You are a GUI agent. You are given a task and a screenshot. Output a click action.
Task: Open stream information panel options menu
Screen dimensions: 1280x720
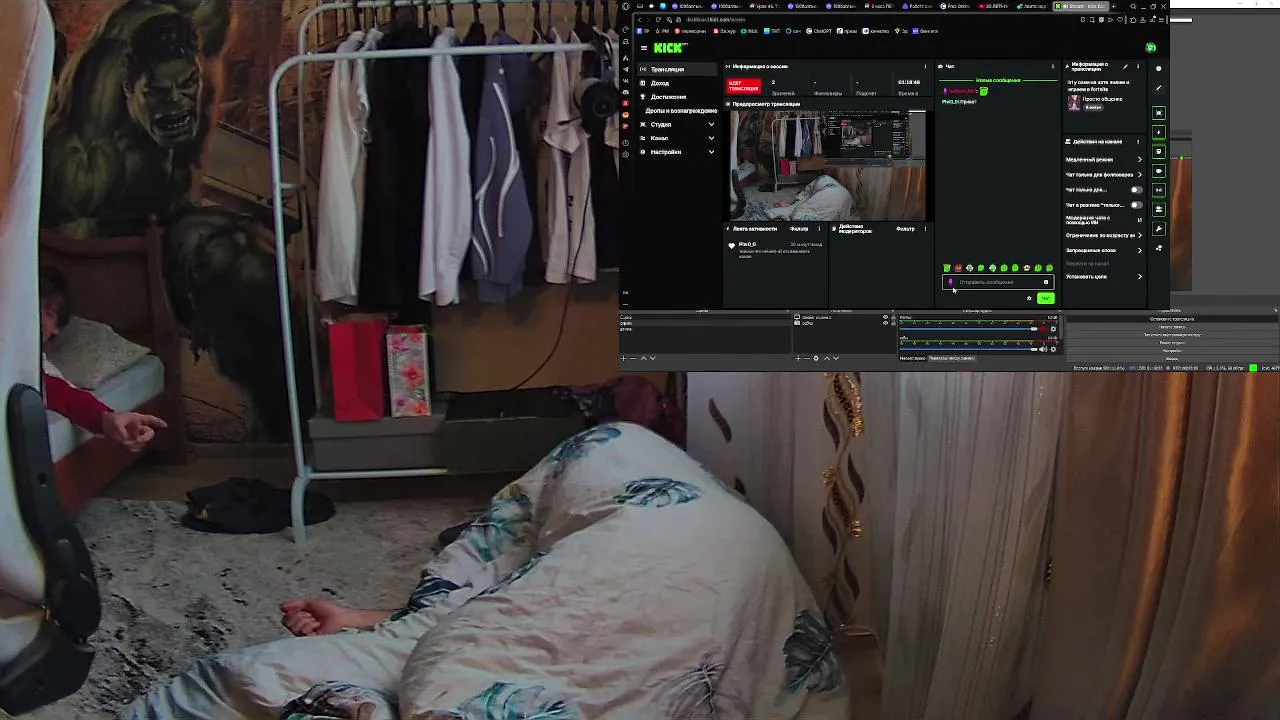pos(1138,66)
